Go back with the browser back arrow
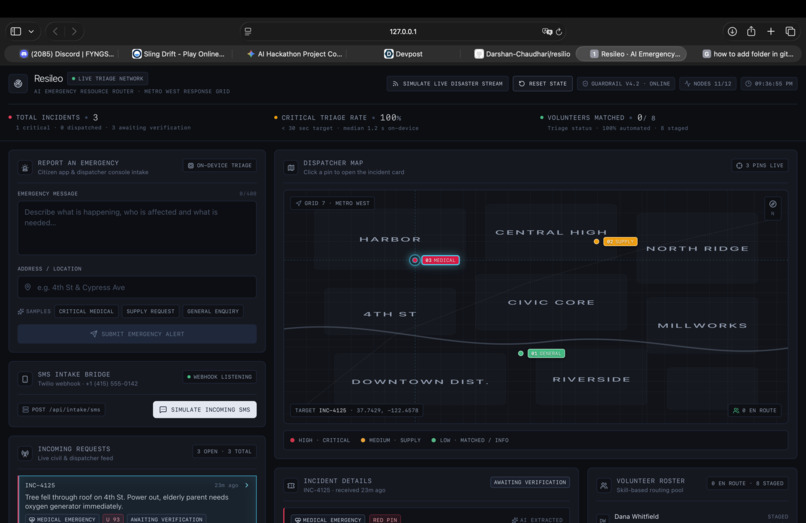Viewport: 806px width, 523px height. coord(56,31)
